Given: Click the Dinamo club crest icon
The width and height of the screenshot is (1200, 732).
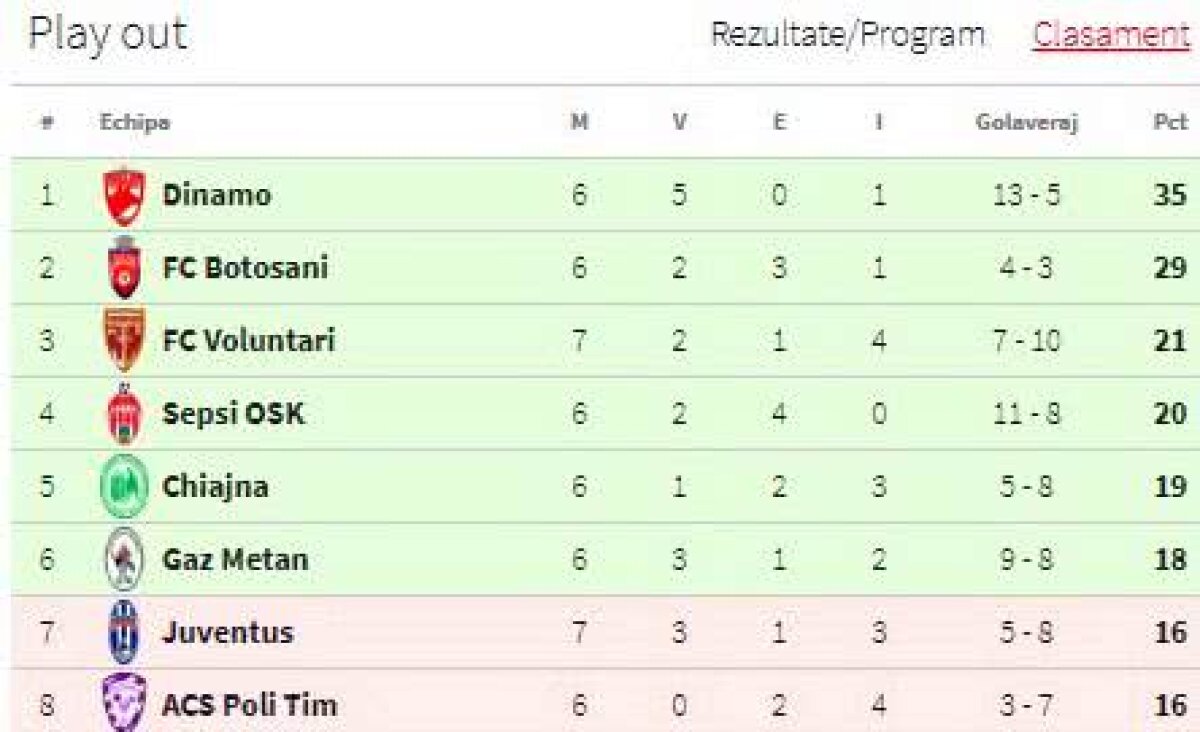Looking at the screenshot, I should click(x=124, y=195).
